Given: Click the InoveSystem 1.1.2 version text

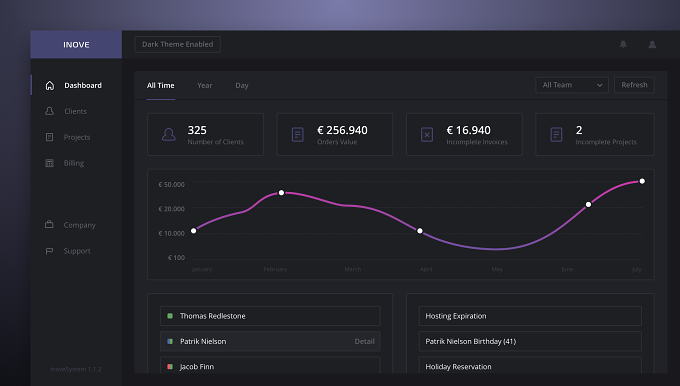Looking at the screenshot, I should [76, 369].
